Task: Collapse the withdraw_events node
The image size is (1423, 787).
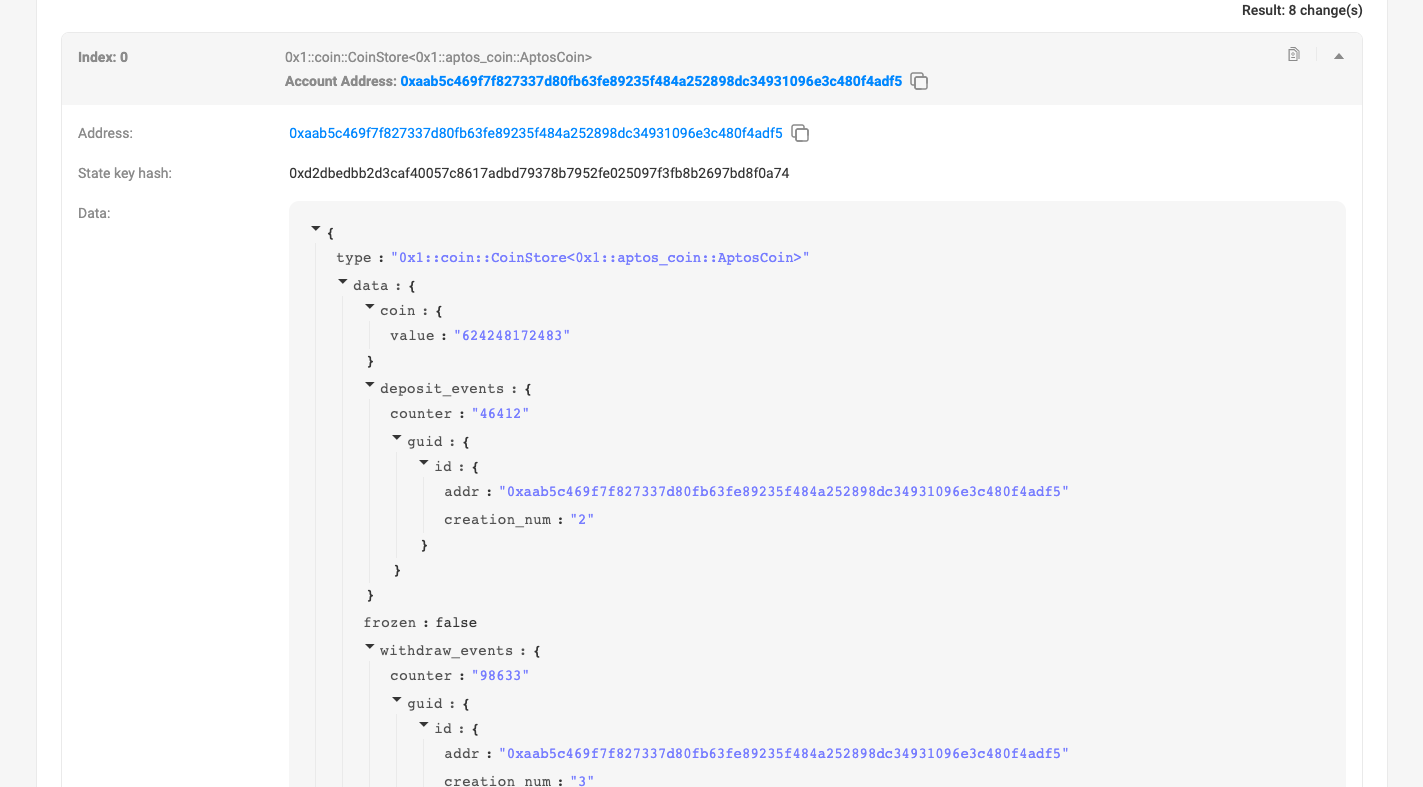Action: coord(370,648)
